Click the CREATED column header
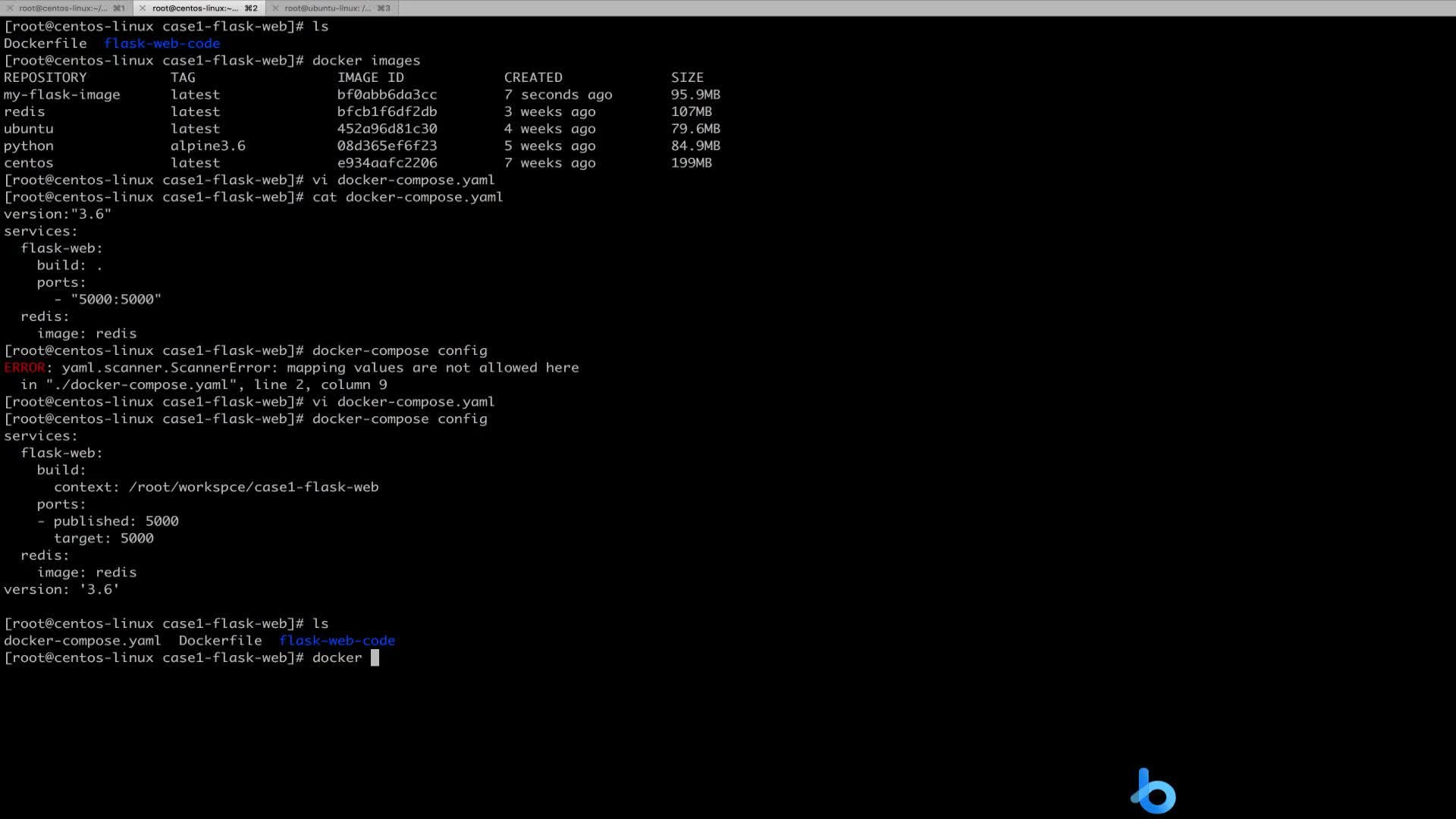 tap(533, 77)
